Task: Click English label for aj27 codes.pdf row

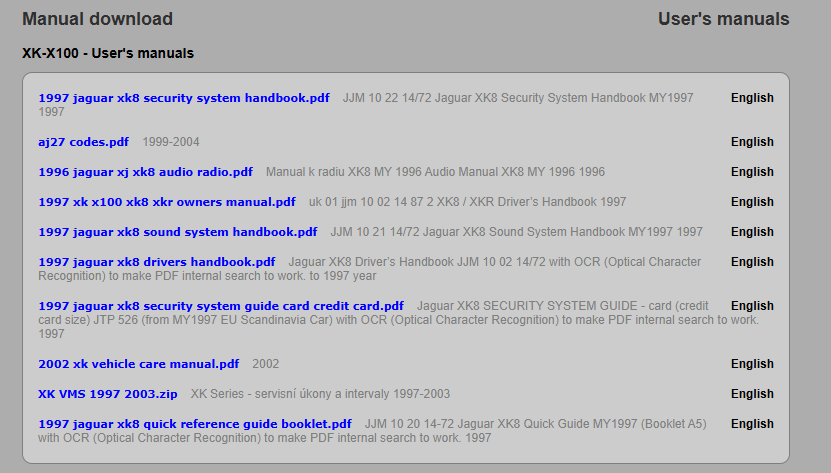Action: tap(752, 142)
